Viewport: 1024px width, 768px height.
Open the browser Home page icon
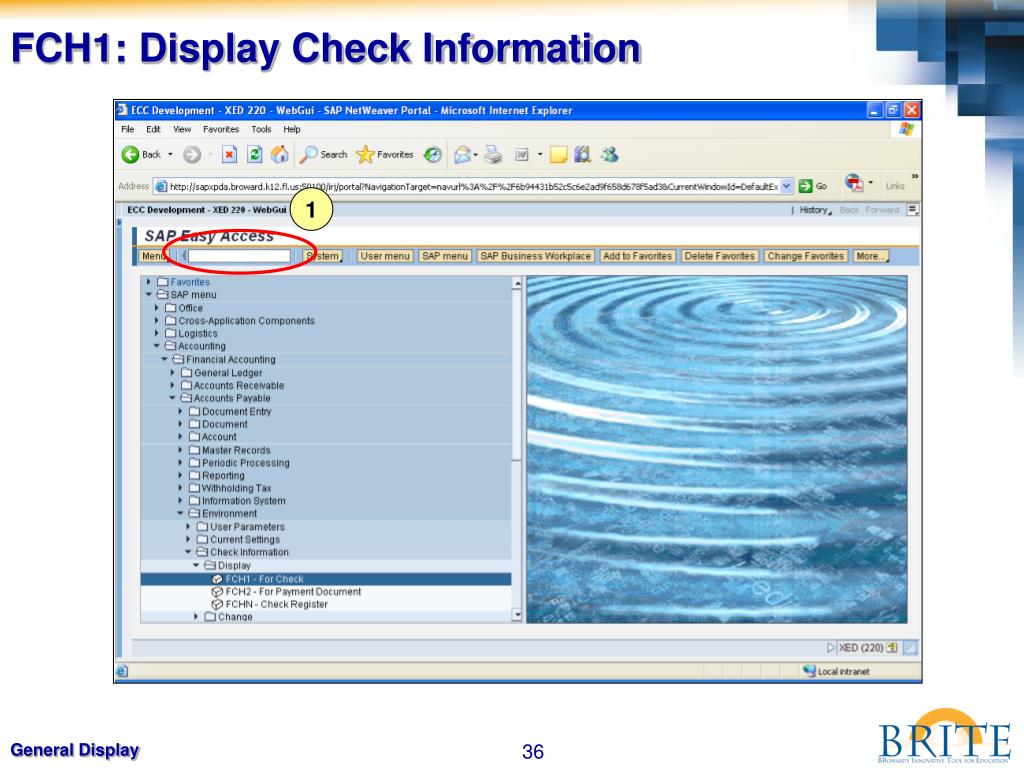280,154
